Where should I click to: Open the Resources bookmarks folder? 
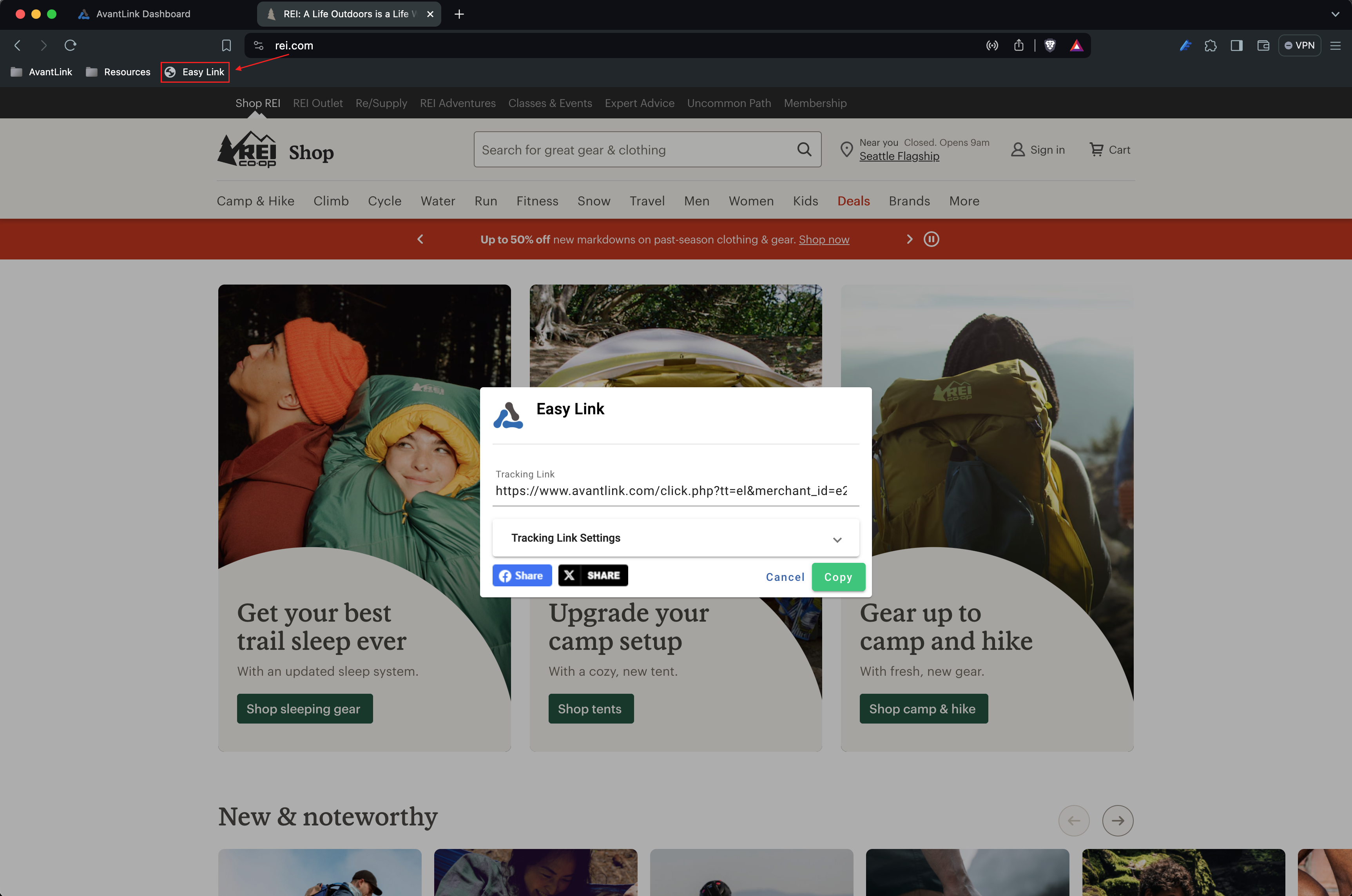118,72
